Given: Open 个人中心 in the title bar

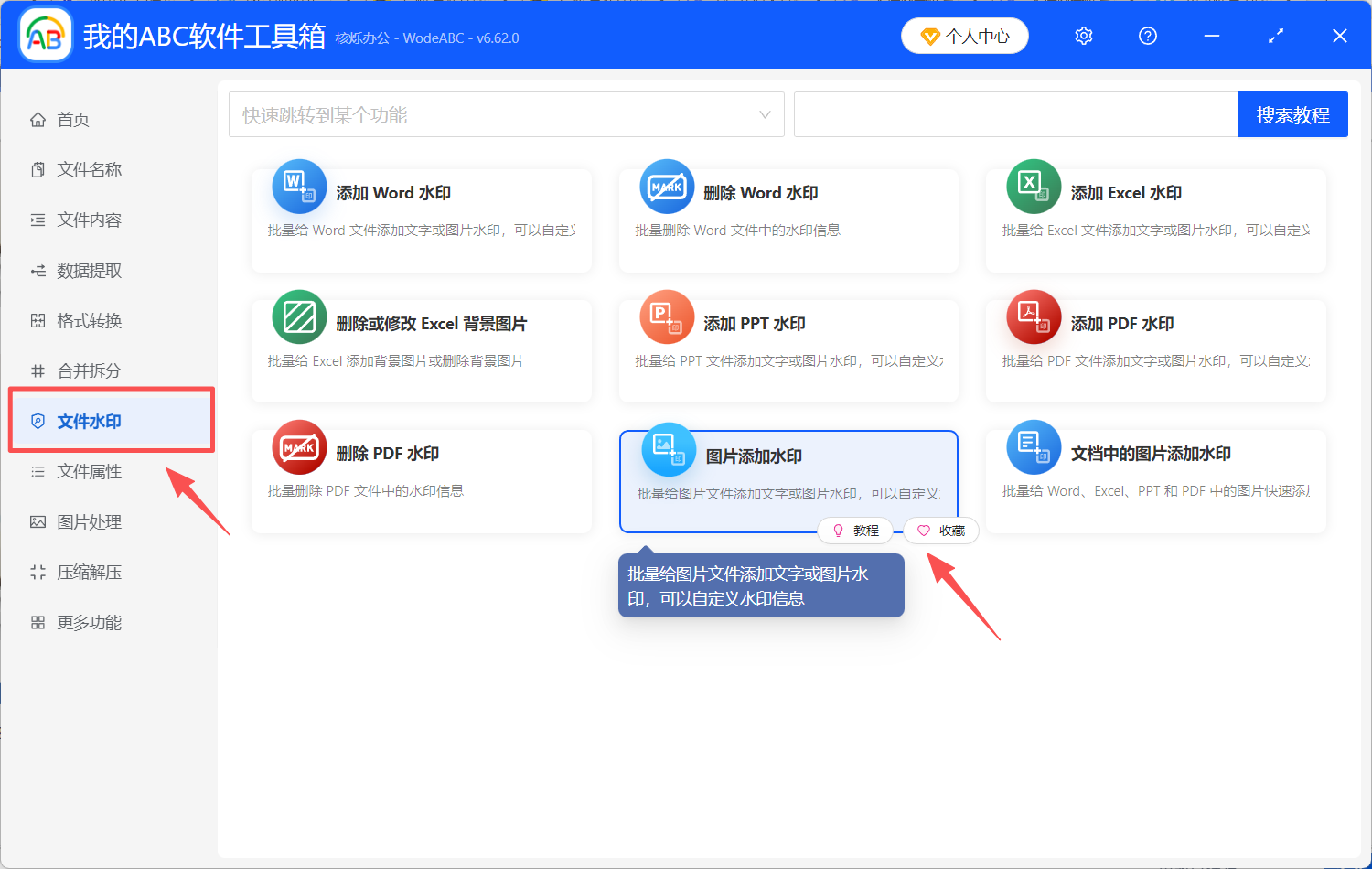Looking at the screenshot, I should [964, 36].
